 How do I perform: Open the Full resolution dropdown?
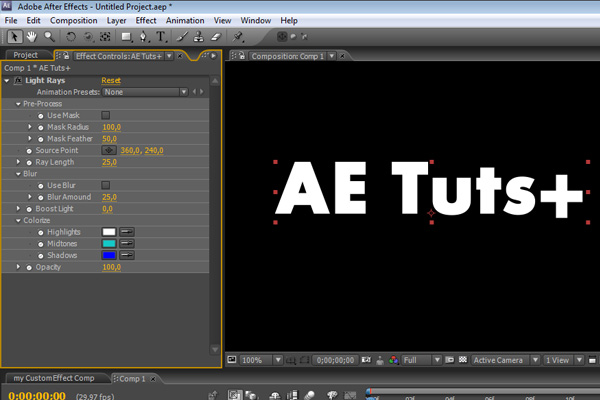pos(421,360)
